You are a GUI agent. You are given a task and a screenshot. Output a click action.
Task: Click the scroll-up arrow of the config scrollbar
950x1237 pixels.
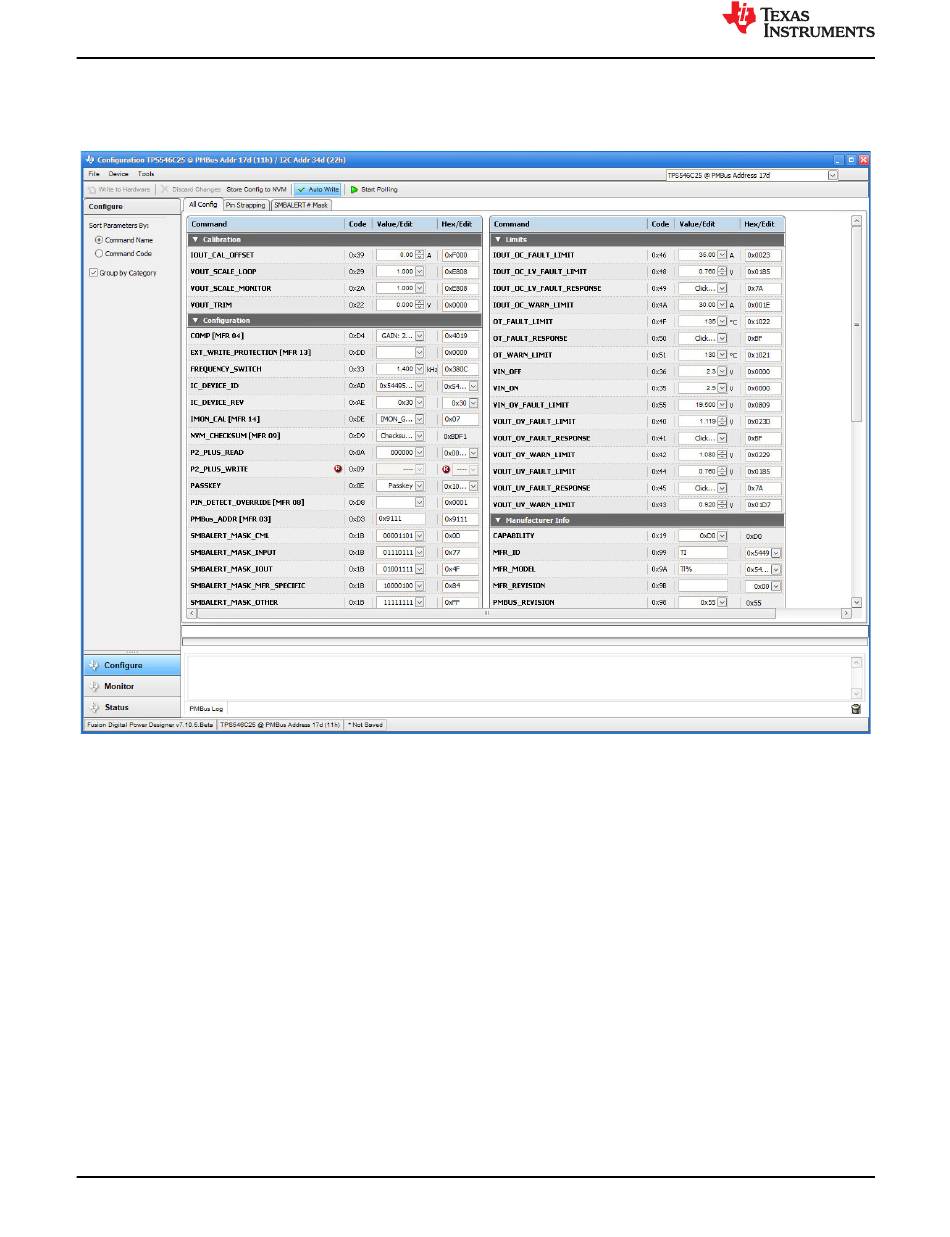[856, 220]
